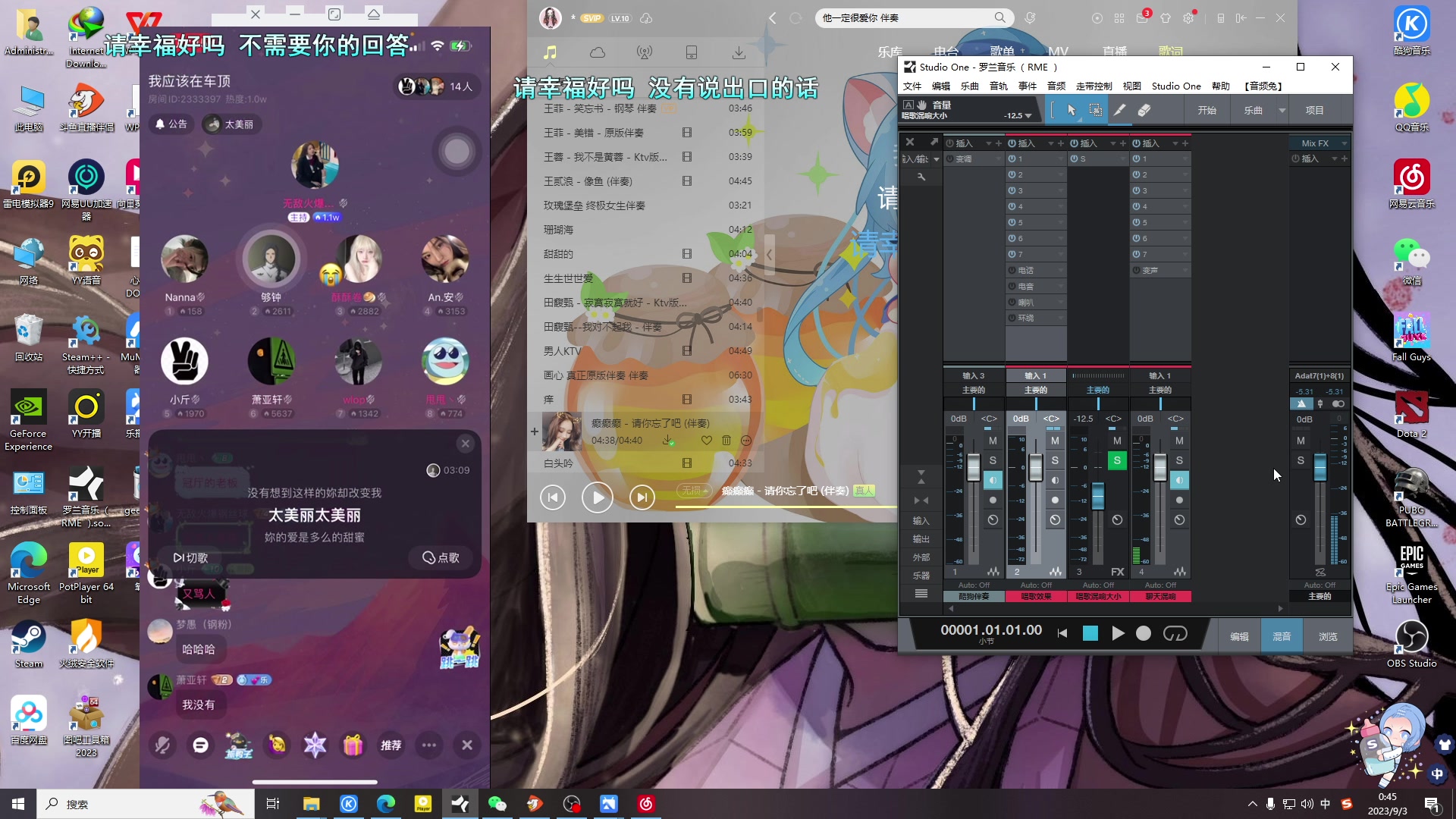Open the 乐曲 dropdown arrow in Studio One
Screen dimensions: 1456x819
click(x=1282, y=111)
